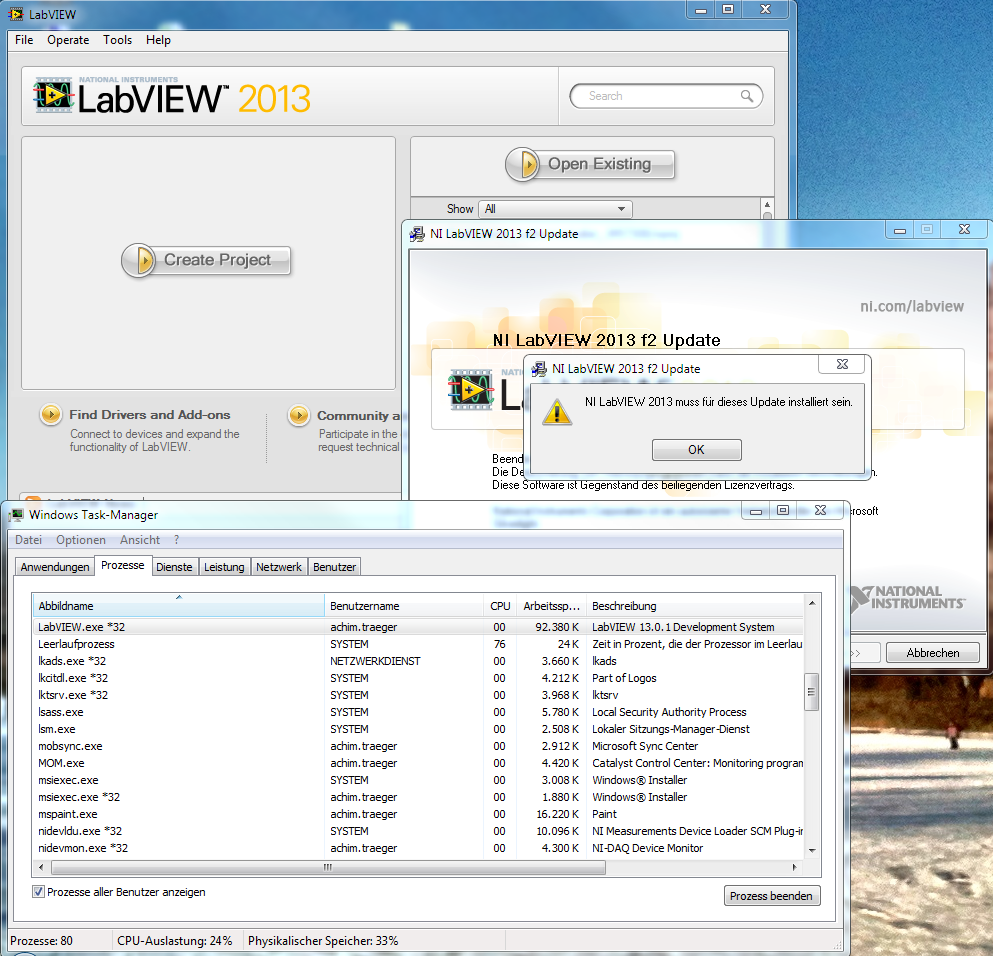
Task: Select the mobsync.exe process row
Action: [418, 746]
